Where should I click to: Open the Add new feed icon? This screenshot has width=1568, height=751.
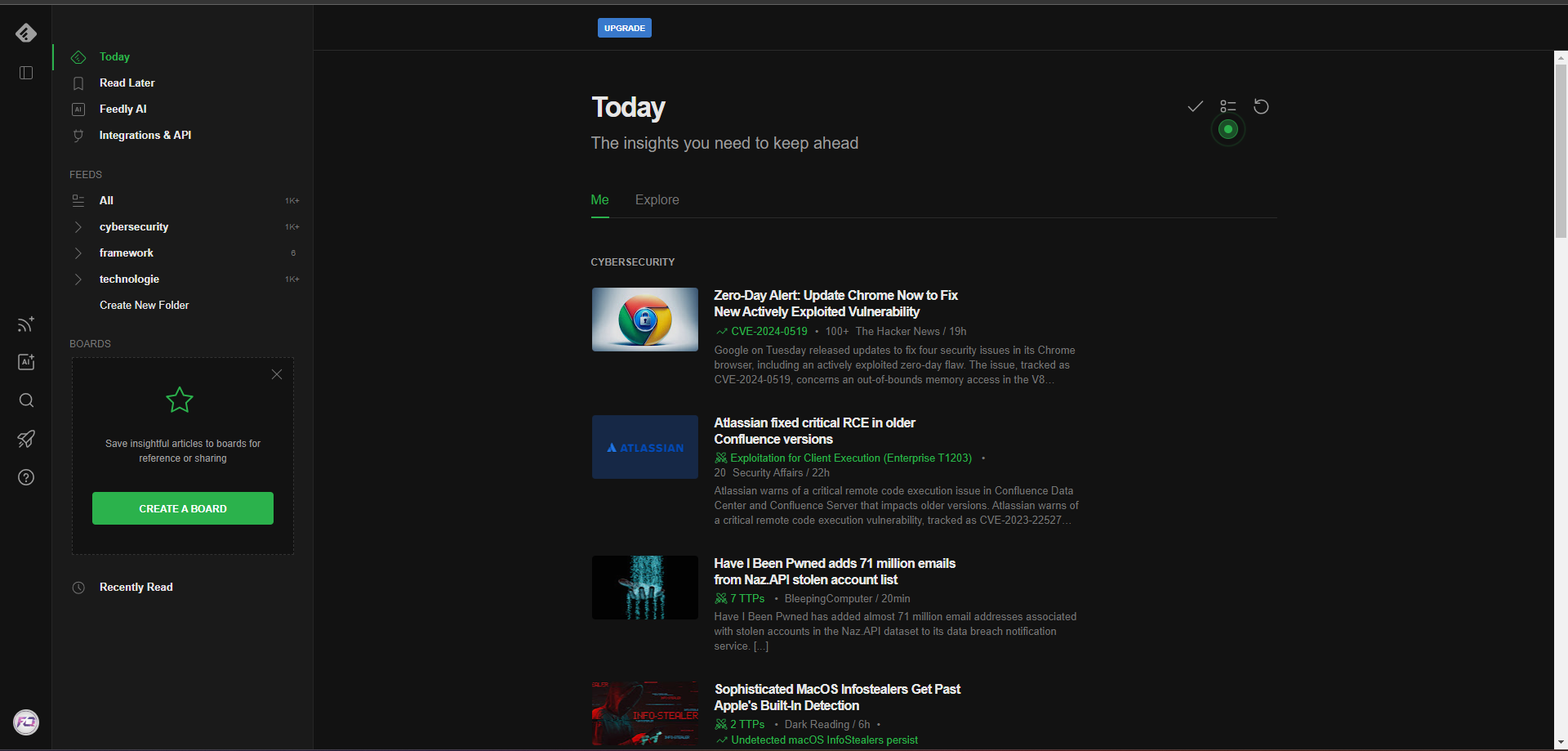point(25,324)
